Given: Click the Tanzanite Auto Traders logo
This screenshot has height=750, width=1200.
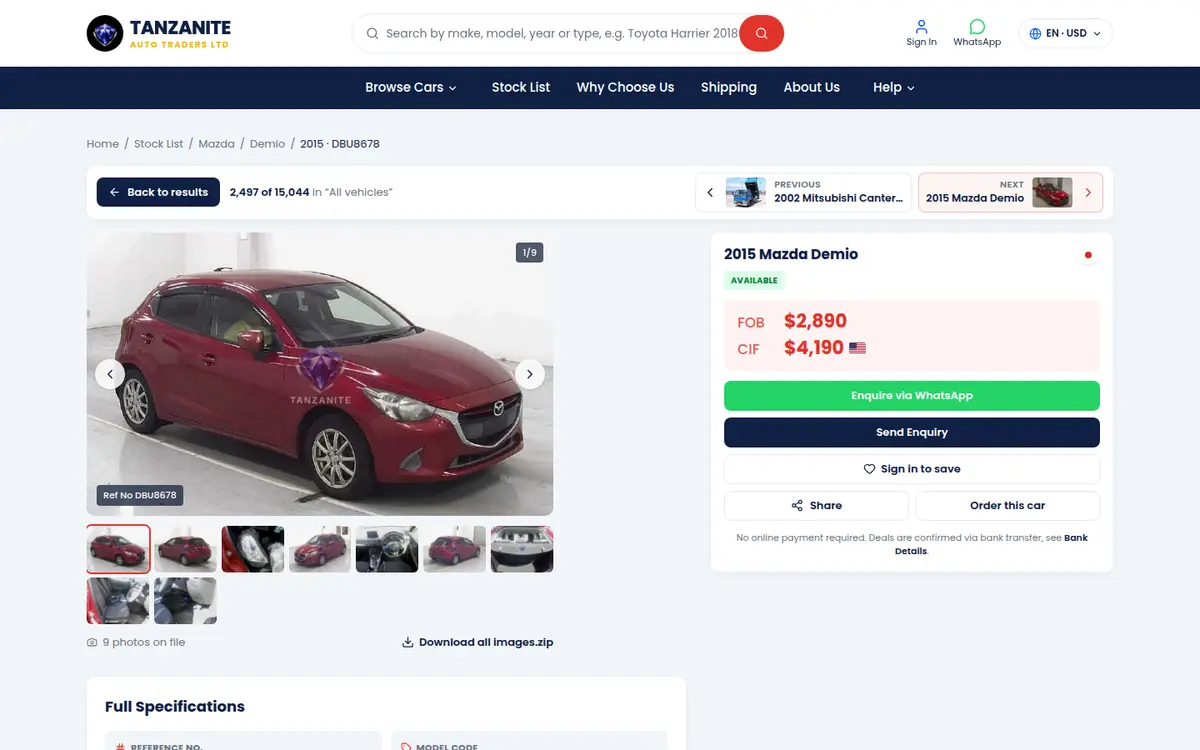Looking at the screenshot, I should 159,33.
